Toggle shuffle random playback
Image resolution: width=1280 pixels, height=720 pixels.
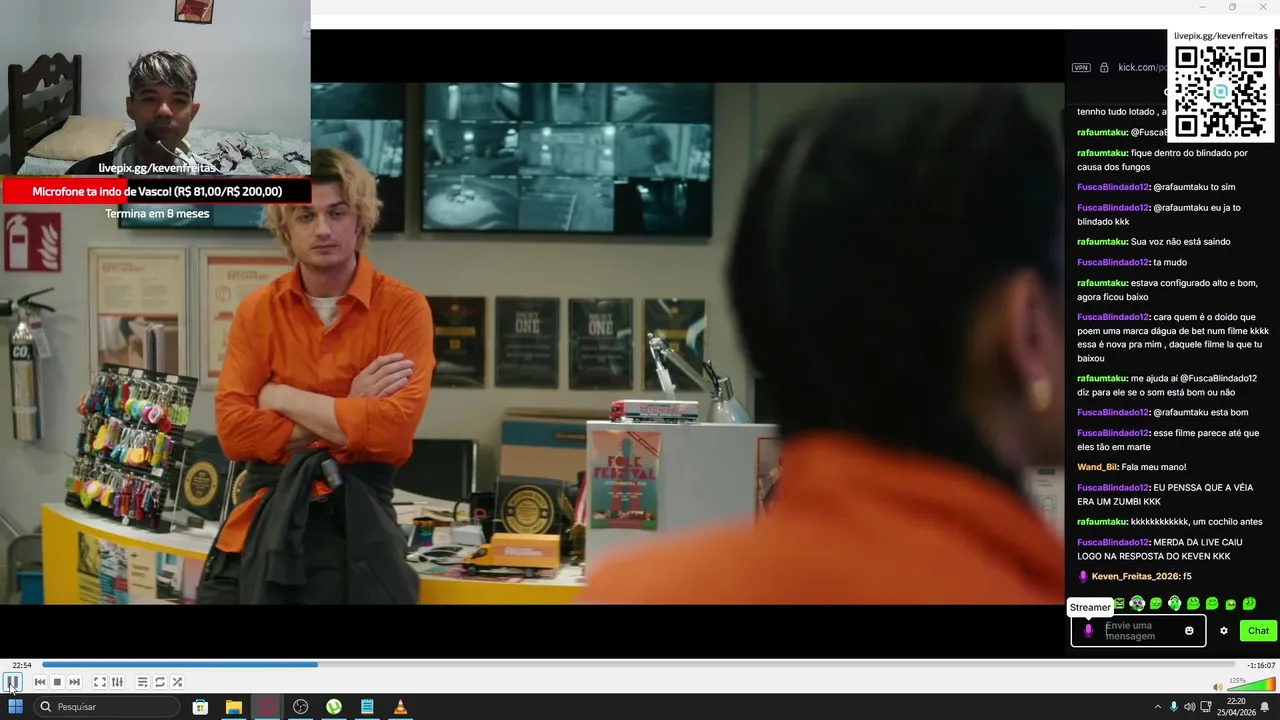coord(177,682)
